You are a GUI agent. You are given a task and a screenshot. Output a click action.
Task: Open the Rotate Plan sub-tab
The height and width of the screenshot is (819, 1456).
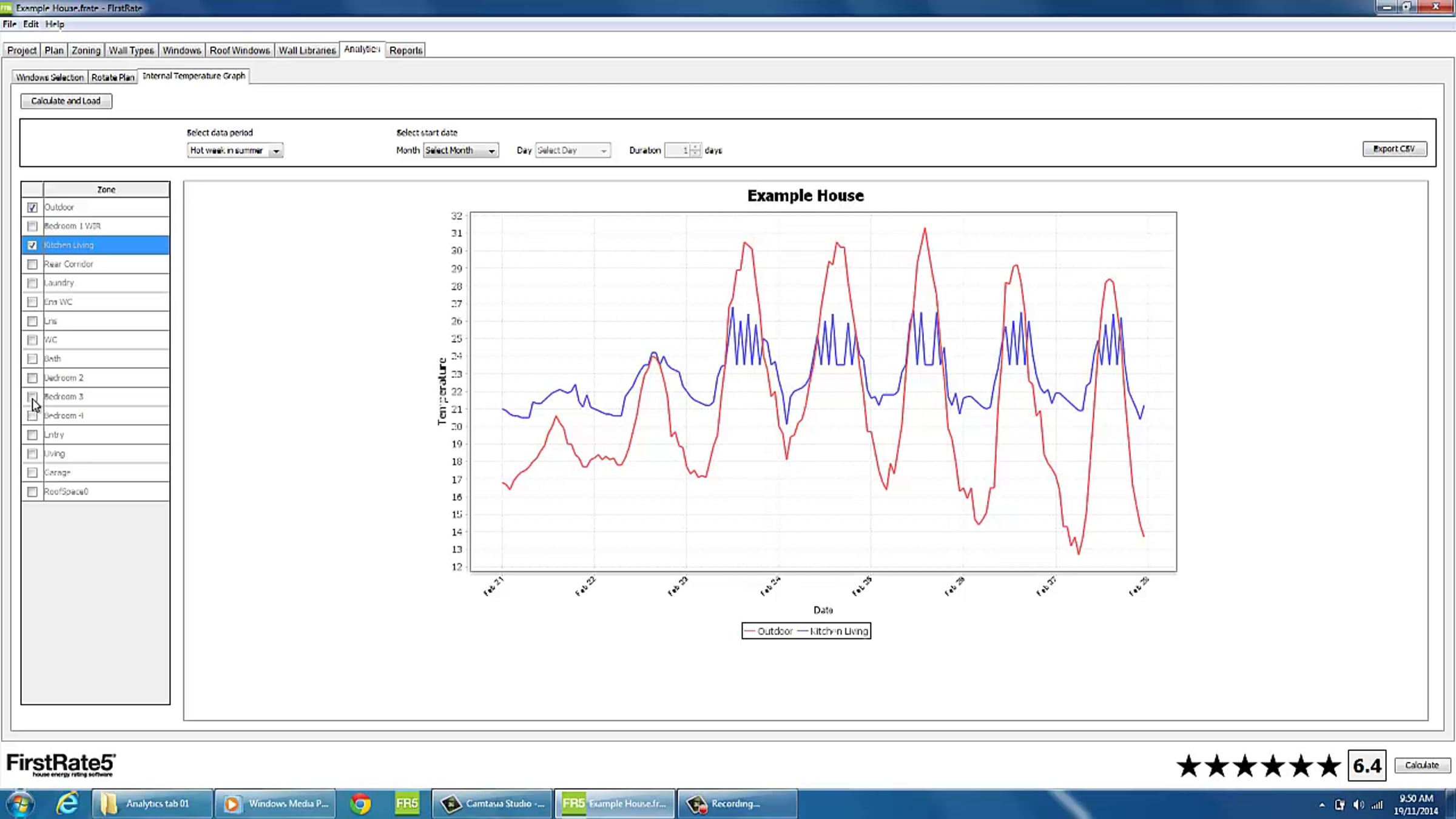[x=113, y=77]
